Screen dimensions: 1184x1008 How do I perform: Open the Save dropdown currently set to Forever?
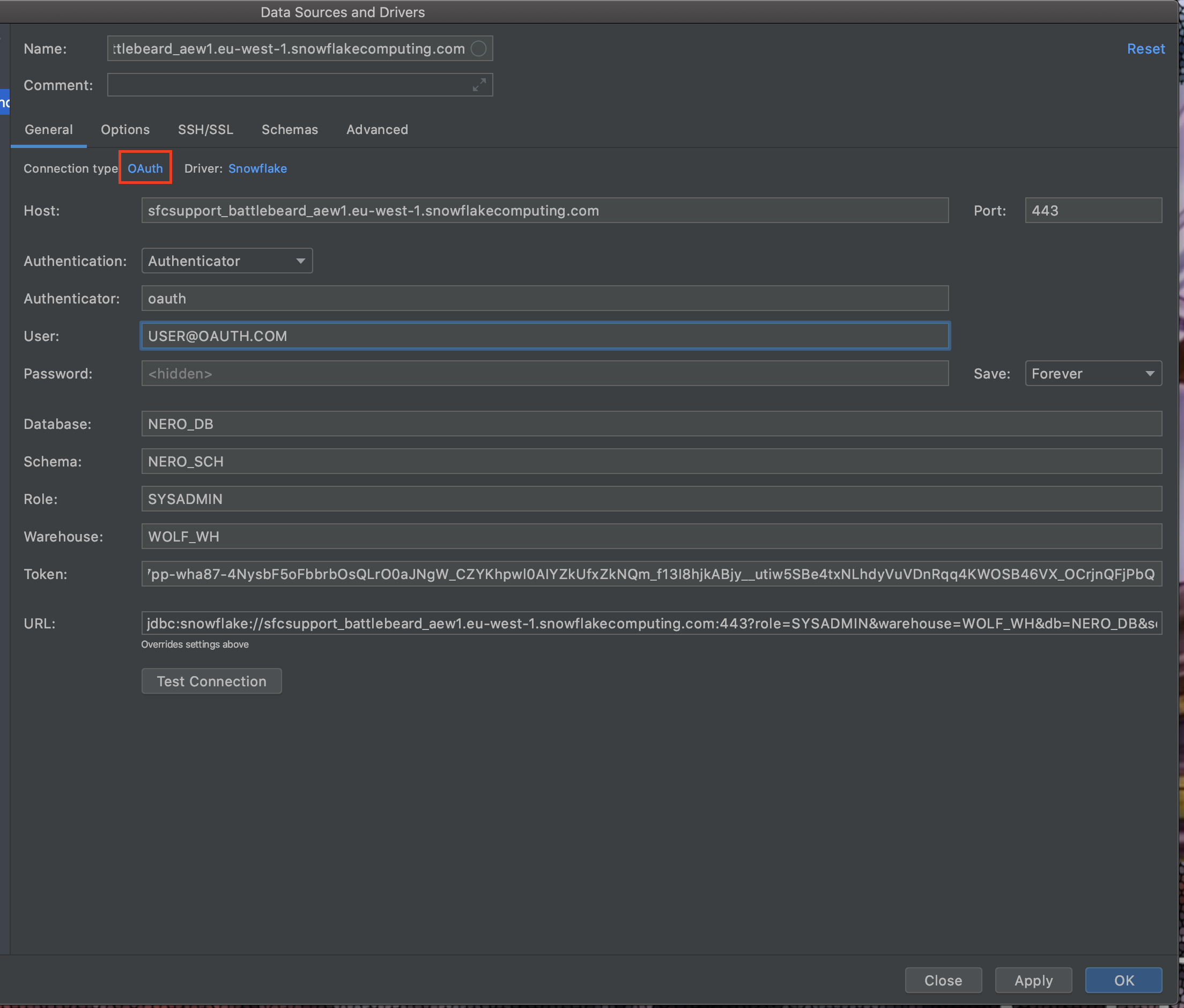[x=1092, y=373]
